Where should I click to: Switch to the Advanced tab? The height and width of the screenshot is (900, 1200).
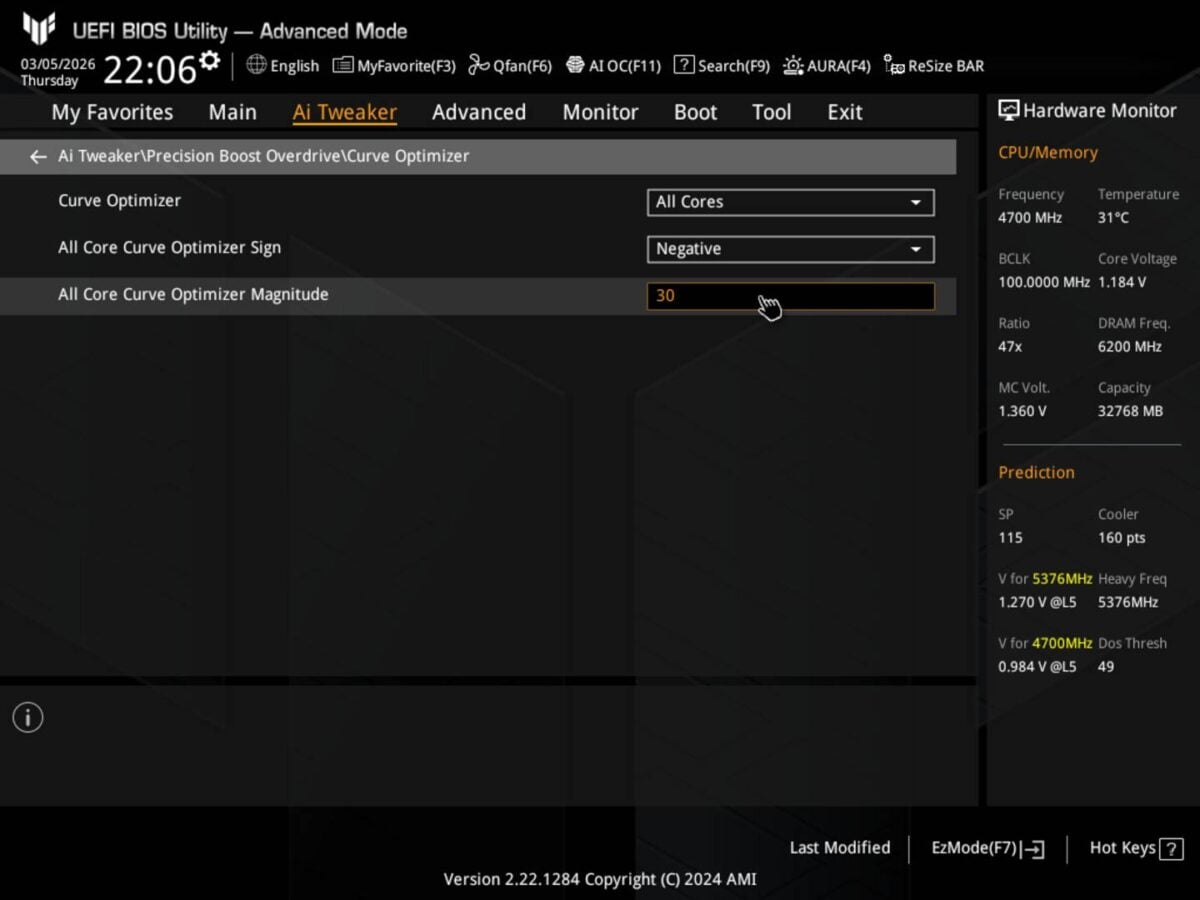[x=479, y=112]
